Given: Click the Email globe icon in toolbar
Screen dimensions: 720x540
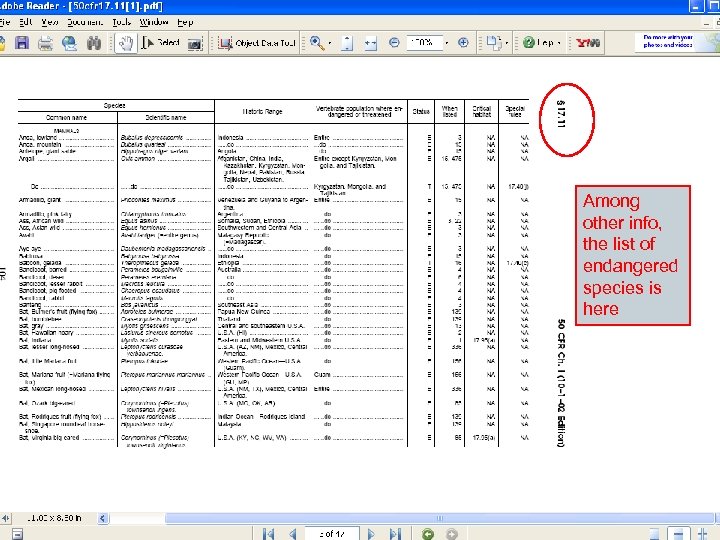Looking at the screenshot, I should click(x=69, y=43).
